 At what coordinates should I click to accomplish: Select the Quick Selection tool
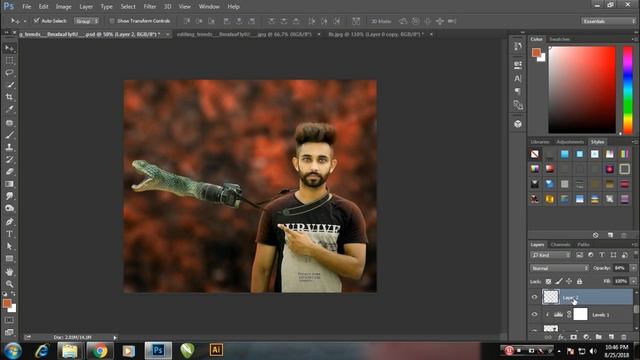(9, 85)
